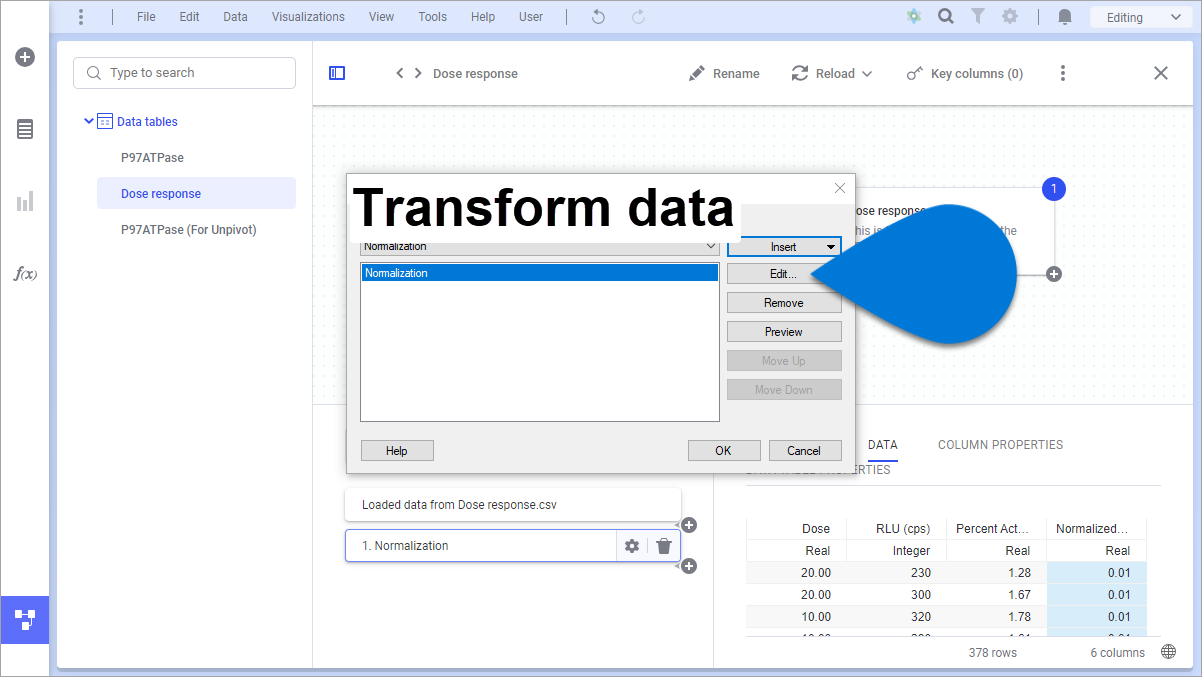The height and width of the screenshot is (677, 1202).
Task: Open the settings gear in top bar
Action: [1010, 17]
